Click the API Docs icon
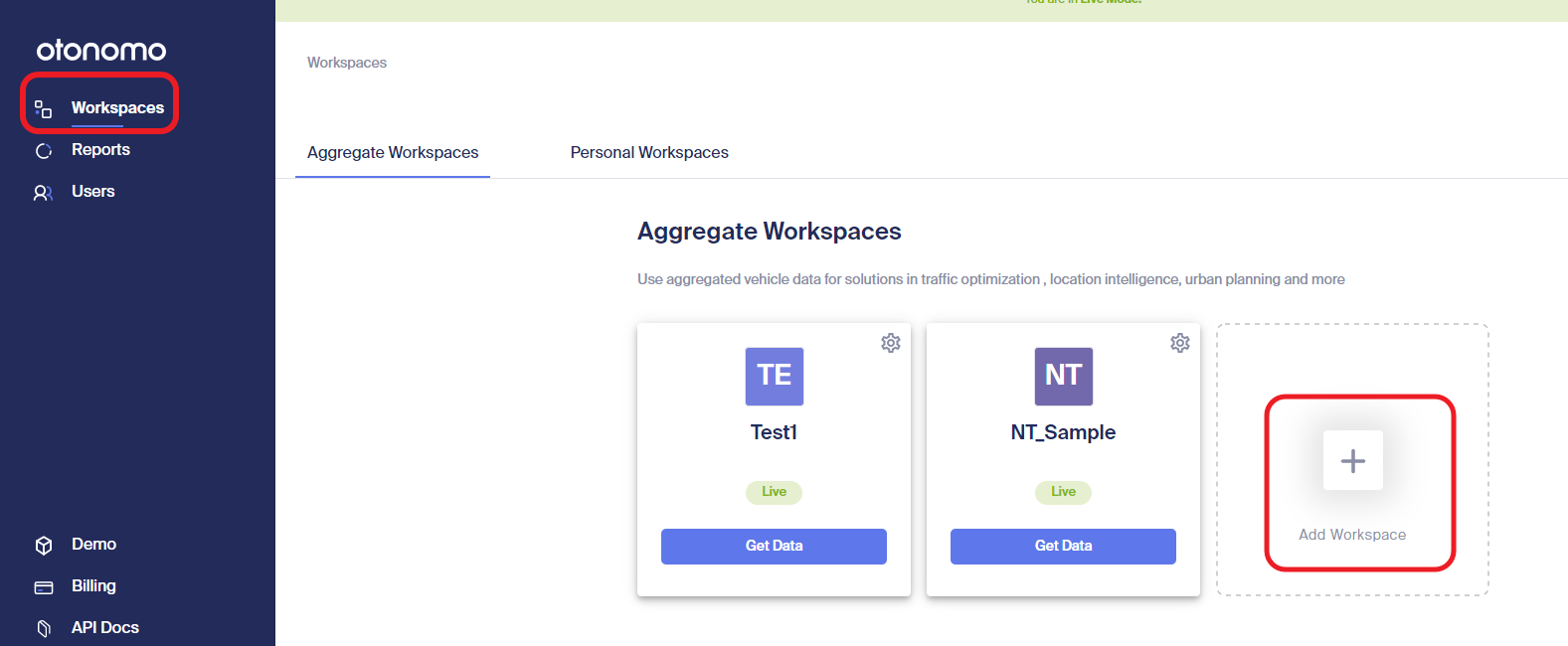The height and width of the screenshot is (646, 1568). click(x=44, y=628)
